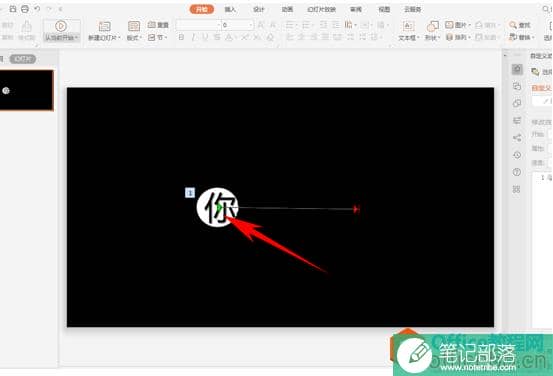Click the decrease font size icon
This screenshot has height=376, width=553.
click(273, 25)
